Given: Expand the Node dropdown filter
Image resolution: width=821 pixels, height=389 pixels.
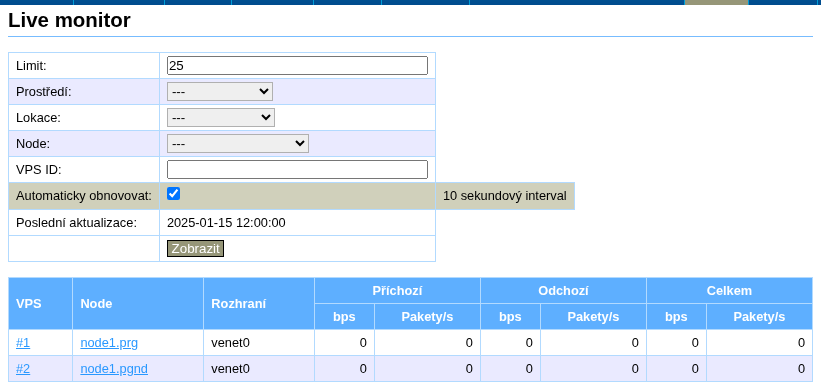Looking at the screenshot, I should click(x=238, y=143).
